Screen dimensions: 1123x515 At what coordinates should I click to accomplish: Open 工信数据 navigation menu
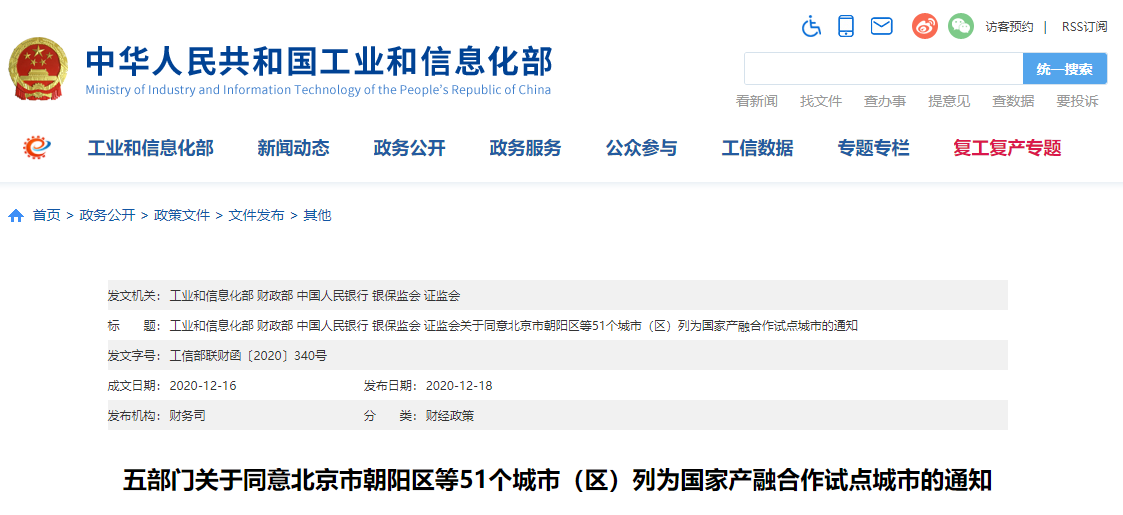pos(758,148)
